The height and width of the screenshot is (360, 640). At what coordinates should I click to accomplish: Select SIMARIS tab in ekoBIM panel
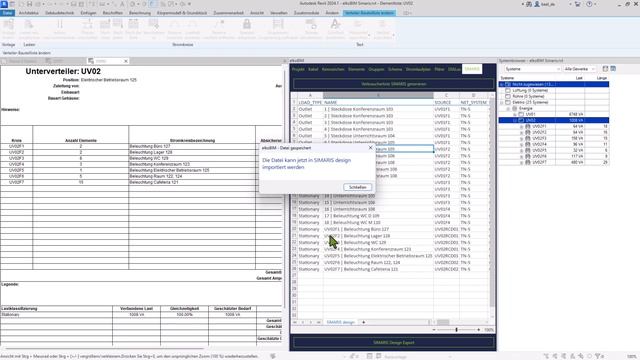472,69
